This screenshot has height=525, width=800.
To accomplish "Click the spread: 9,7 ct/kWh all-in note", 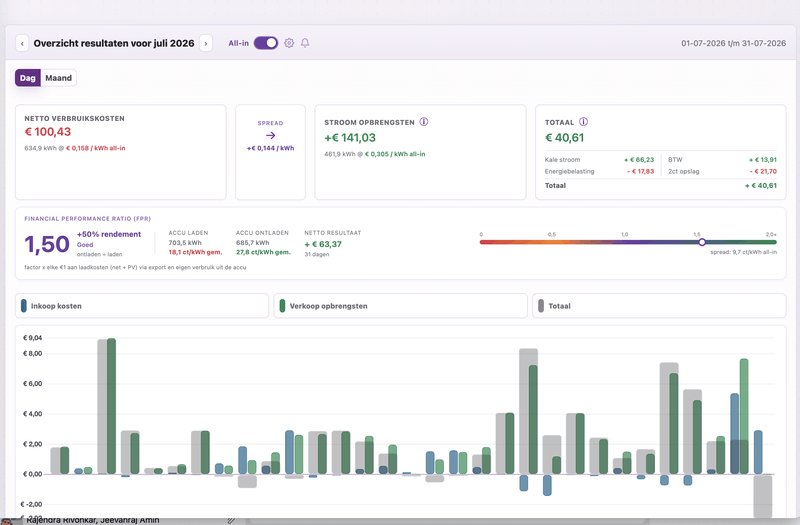I will tap(743, 252).
